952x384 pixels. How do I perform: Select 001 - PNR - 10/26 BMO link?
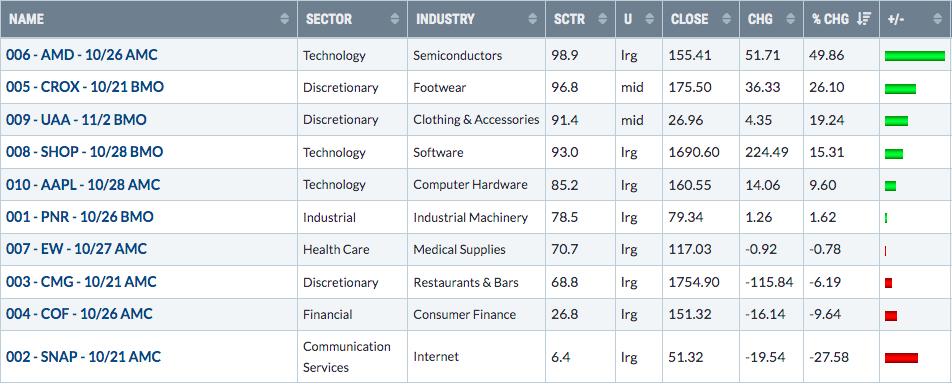coord(80,217)
